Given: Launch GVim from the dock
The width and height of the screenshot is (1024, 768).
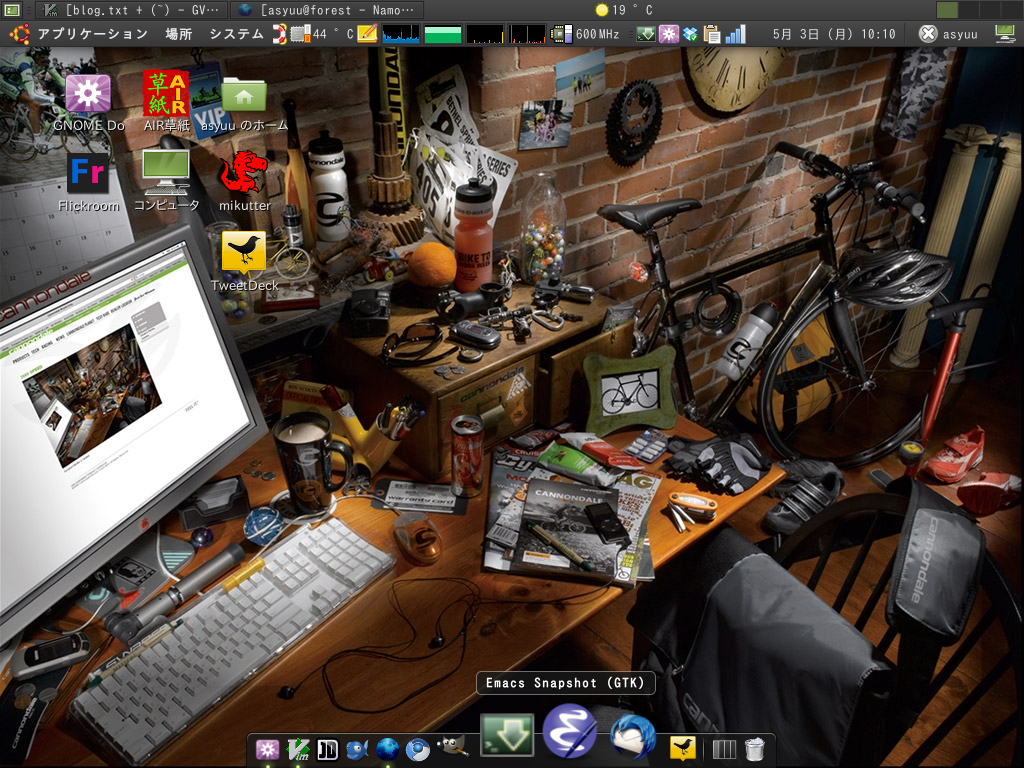Looking at the screenshot, I should [297, 749].
